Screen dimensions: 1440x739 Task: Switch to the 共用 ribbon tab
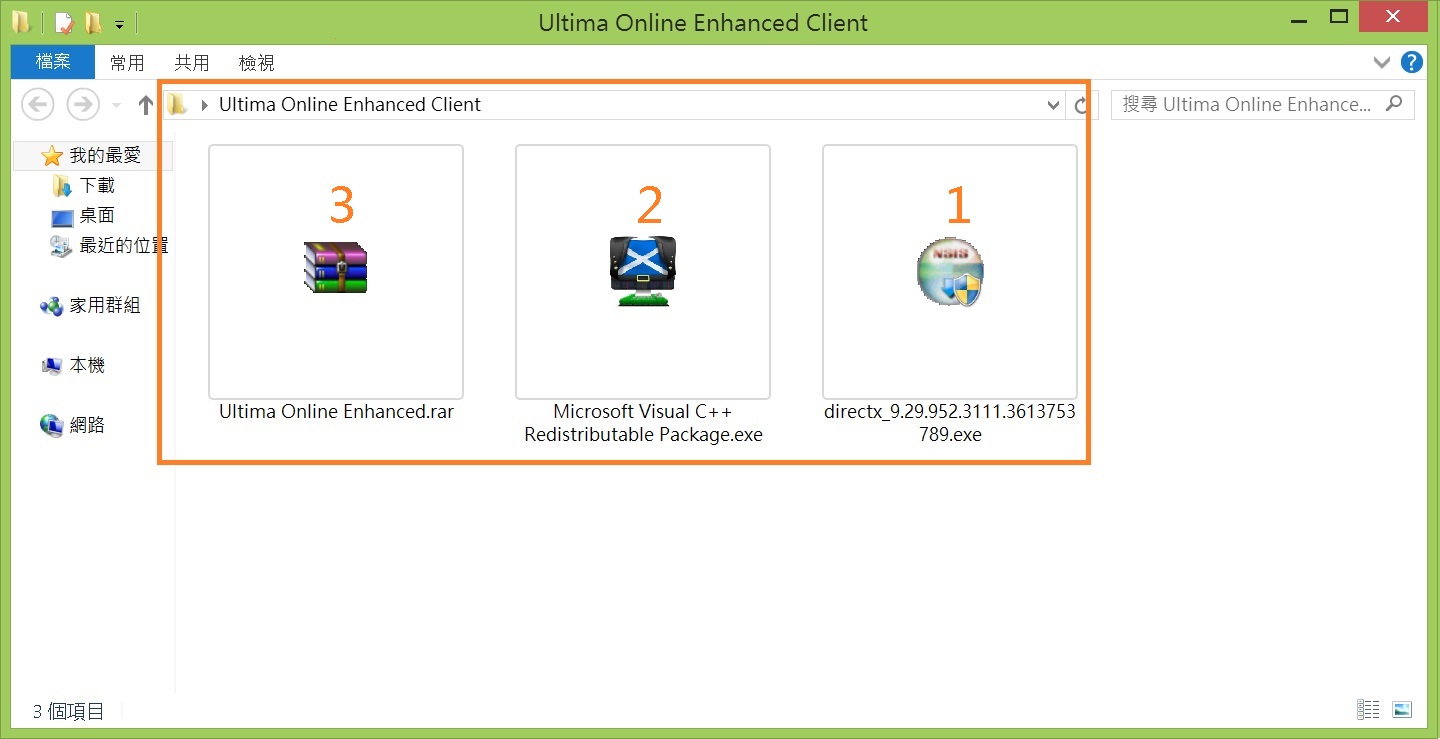point(192,63)
